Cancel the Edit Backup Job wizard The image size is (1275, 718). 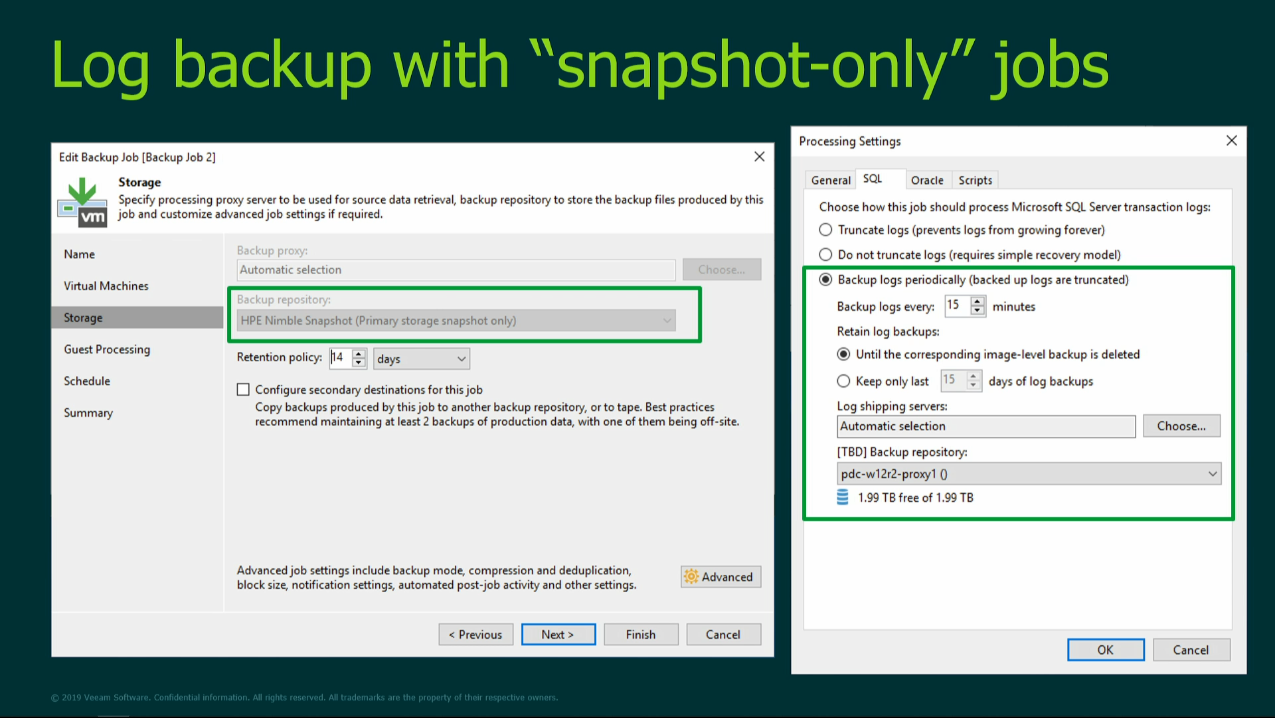[x=723, y=635]
